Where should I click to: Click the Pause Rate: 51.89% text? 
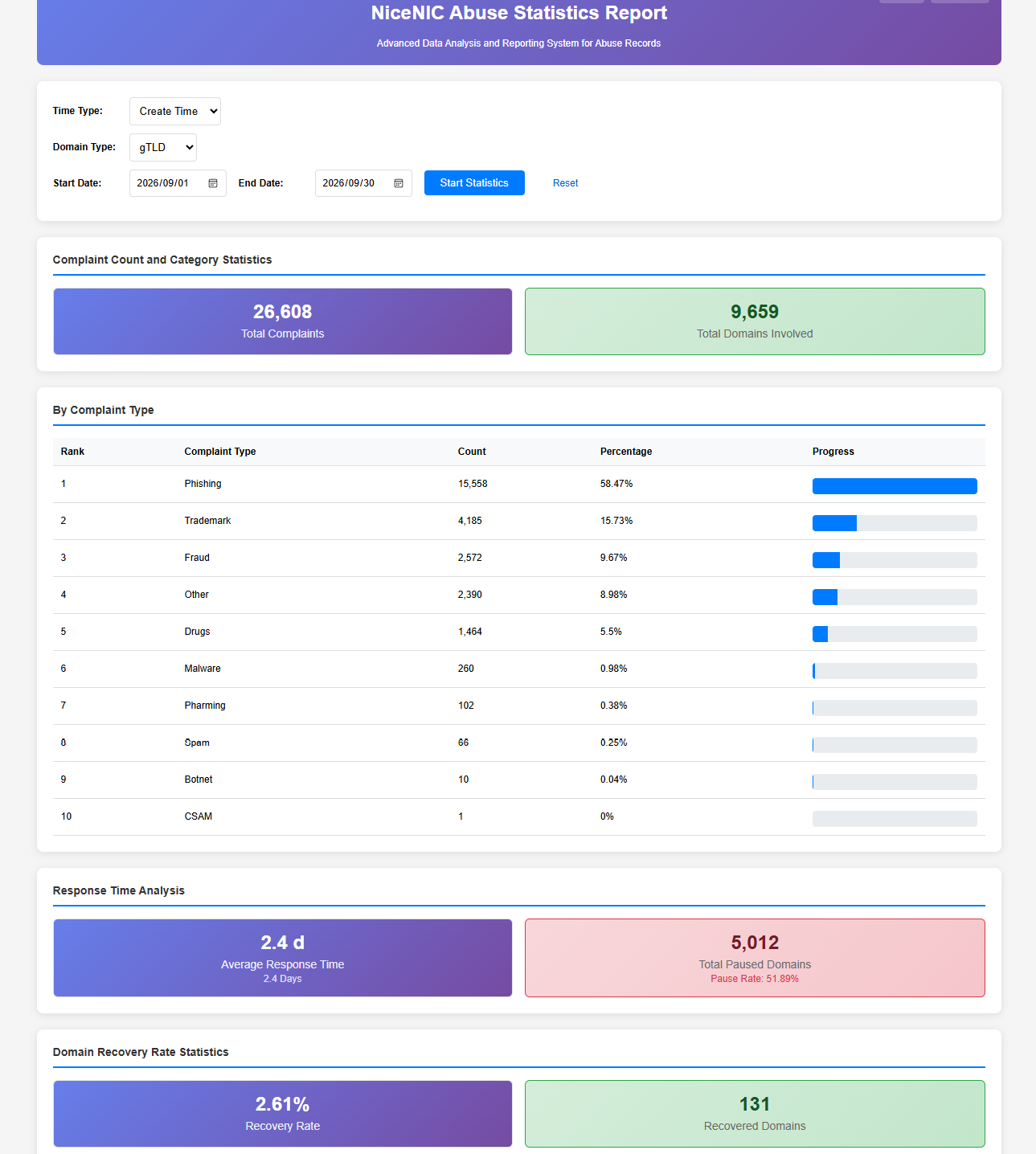755,979
